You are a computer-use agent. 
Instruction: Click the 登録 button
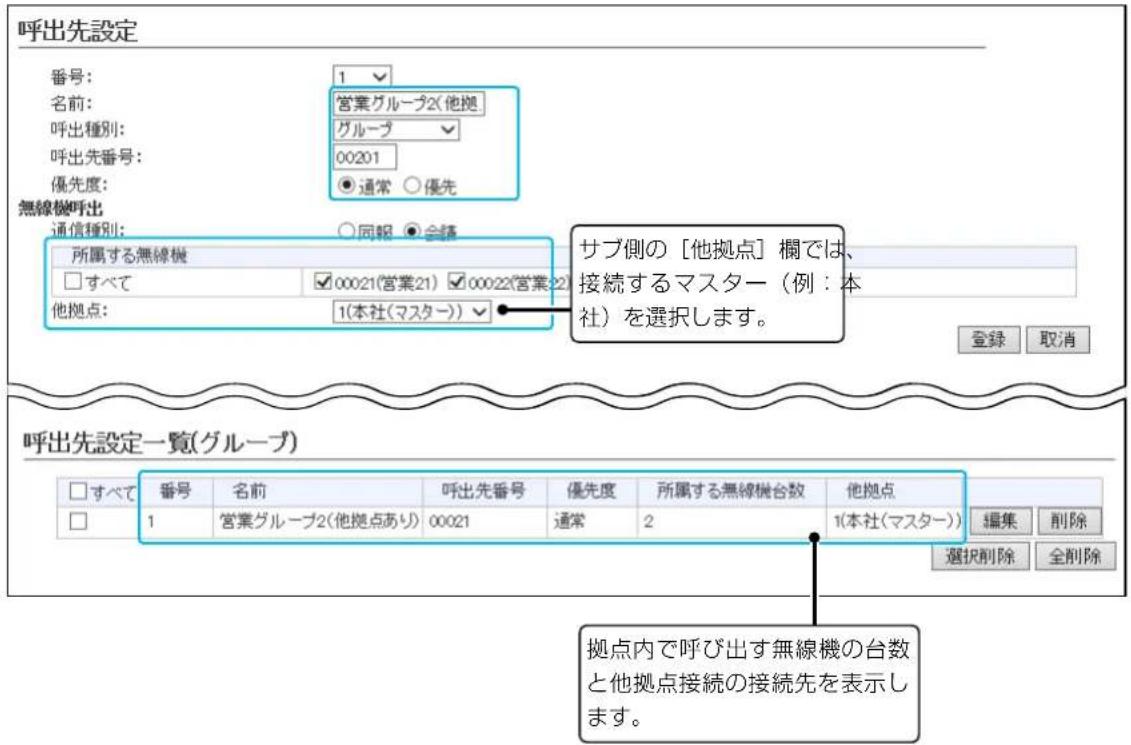tap(988, 339)
